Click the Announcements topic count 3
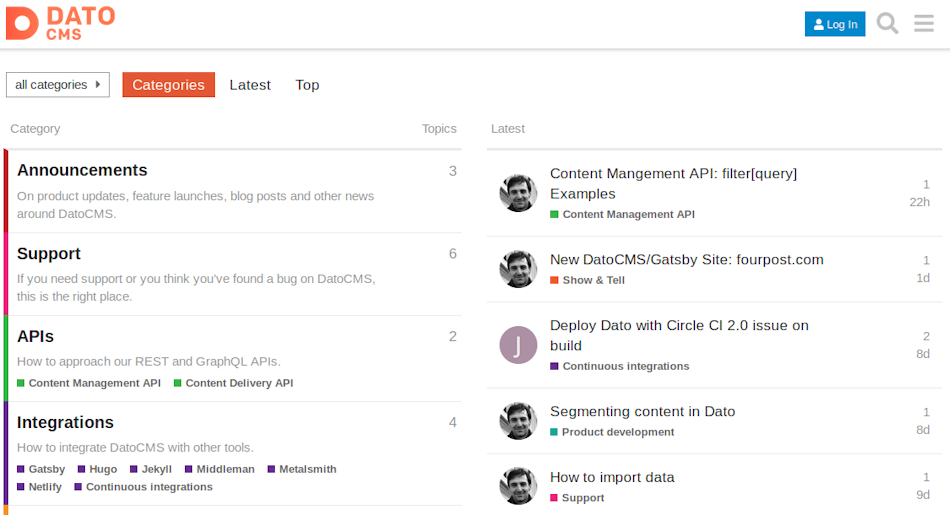 pos(453,171)
